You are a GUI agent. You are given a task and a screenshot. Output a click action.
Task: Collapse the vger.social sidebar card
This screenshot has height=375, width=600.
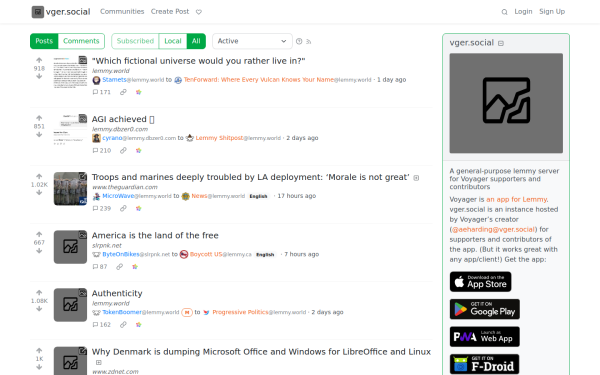coord(501,43)
